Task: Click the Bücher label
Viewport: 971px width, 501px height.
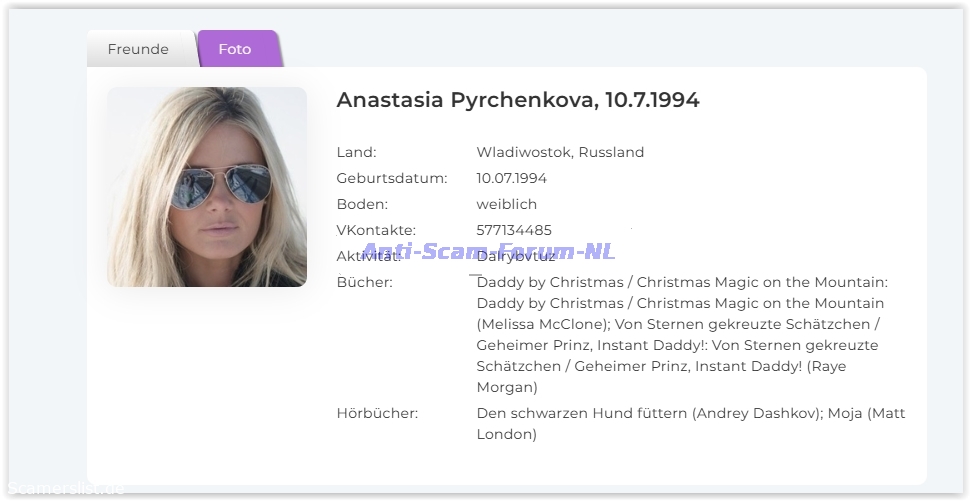Action: click(x=364, y=282)
